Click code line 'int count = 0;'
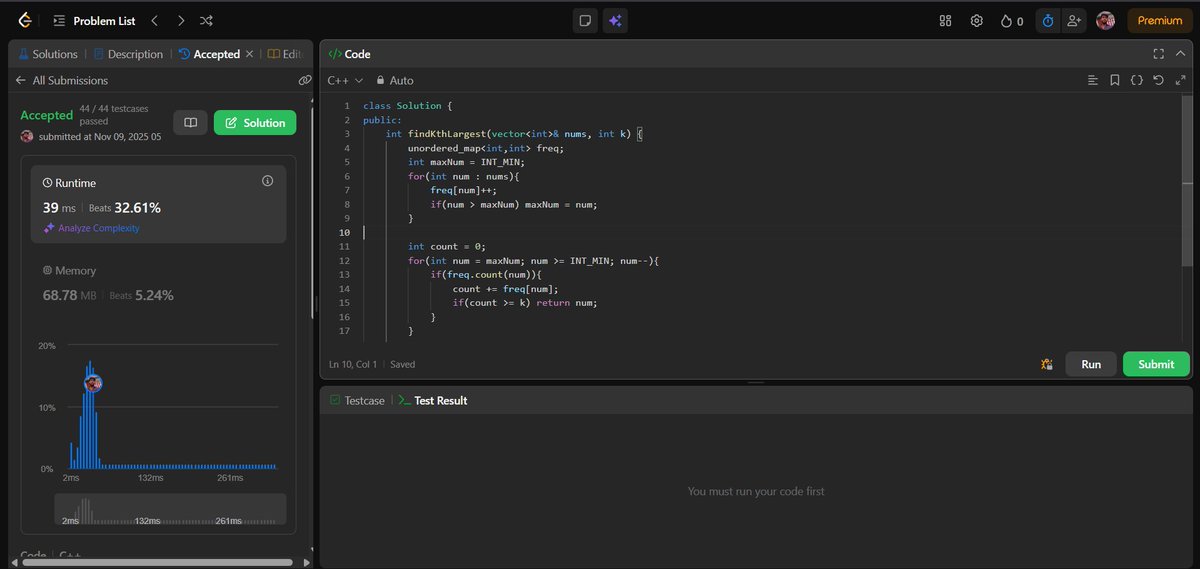Screen dimensions: 1200x569 click(x=446, y=246)
